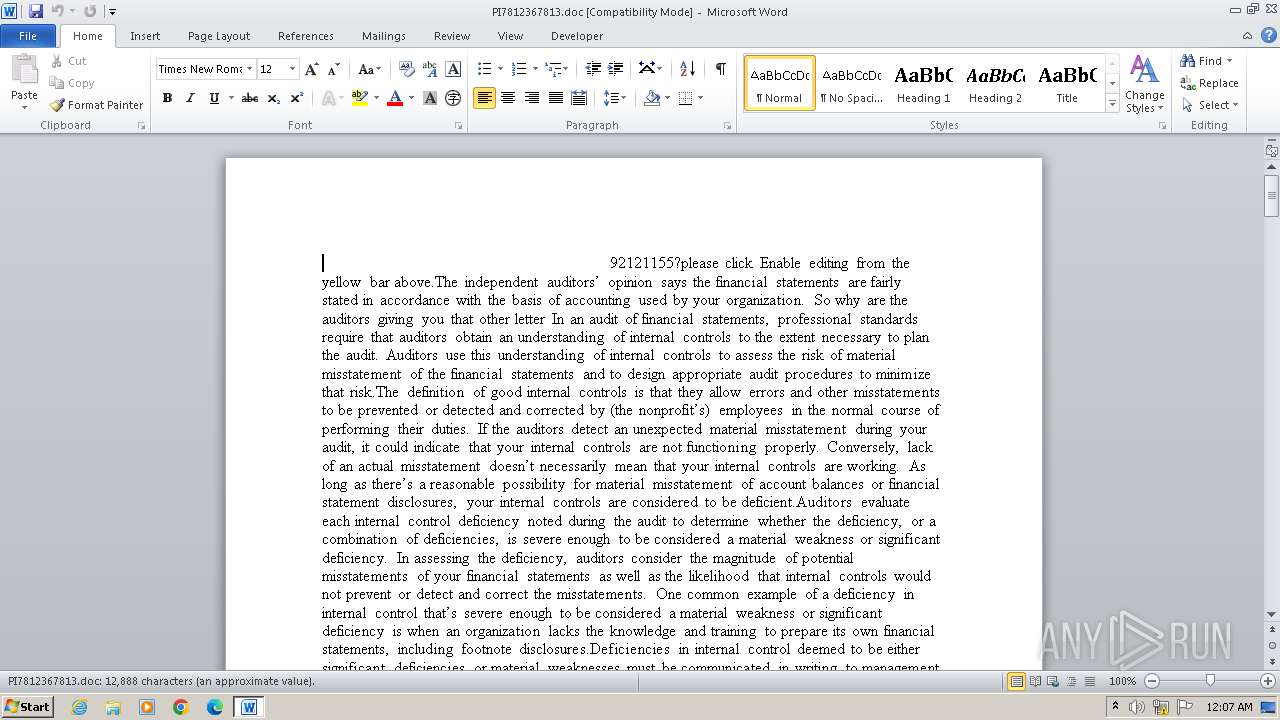Expand the Styles gallery

(1112, 103)
